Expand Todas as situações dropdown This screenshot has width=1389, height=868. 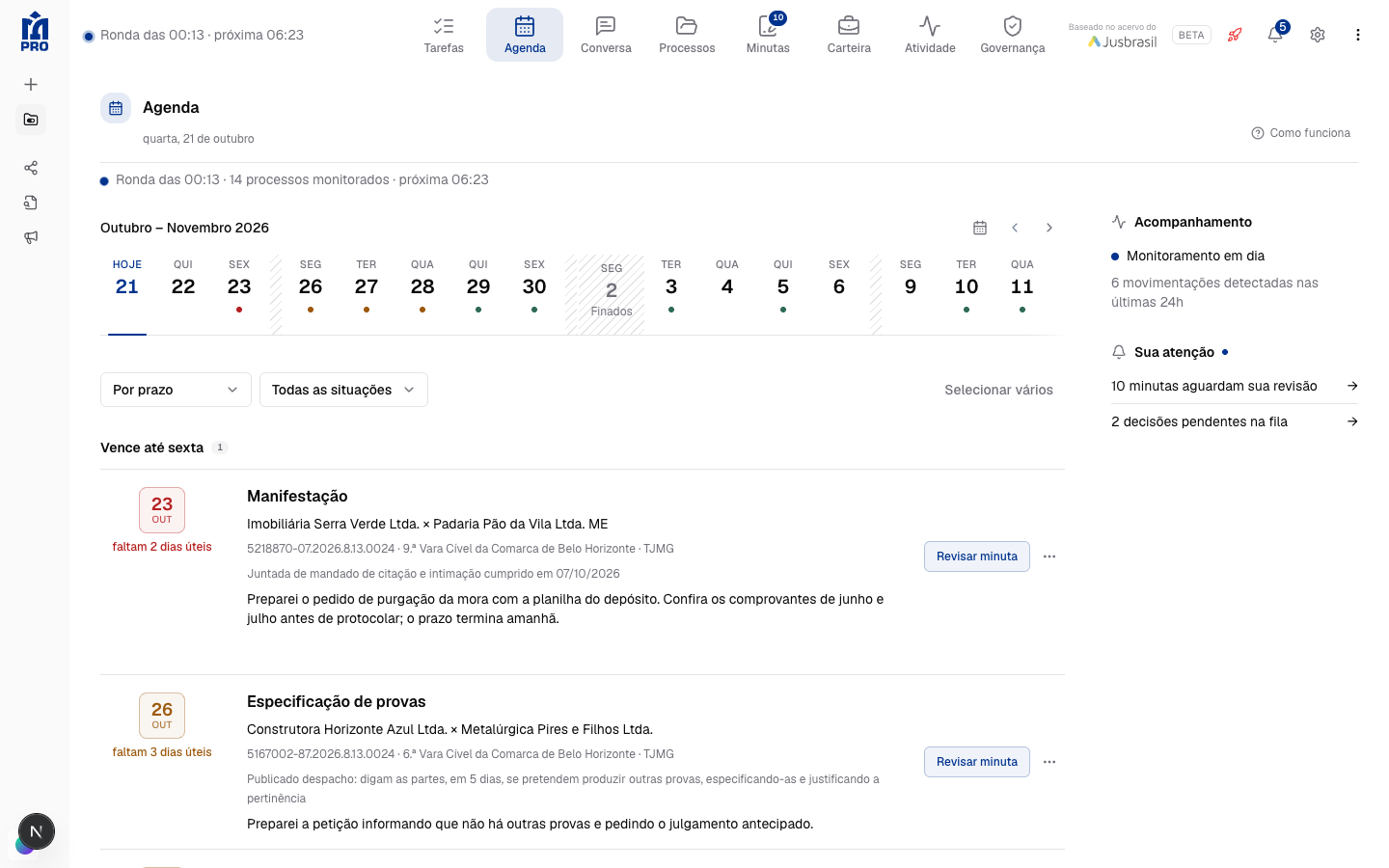[343, 390]
